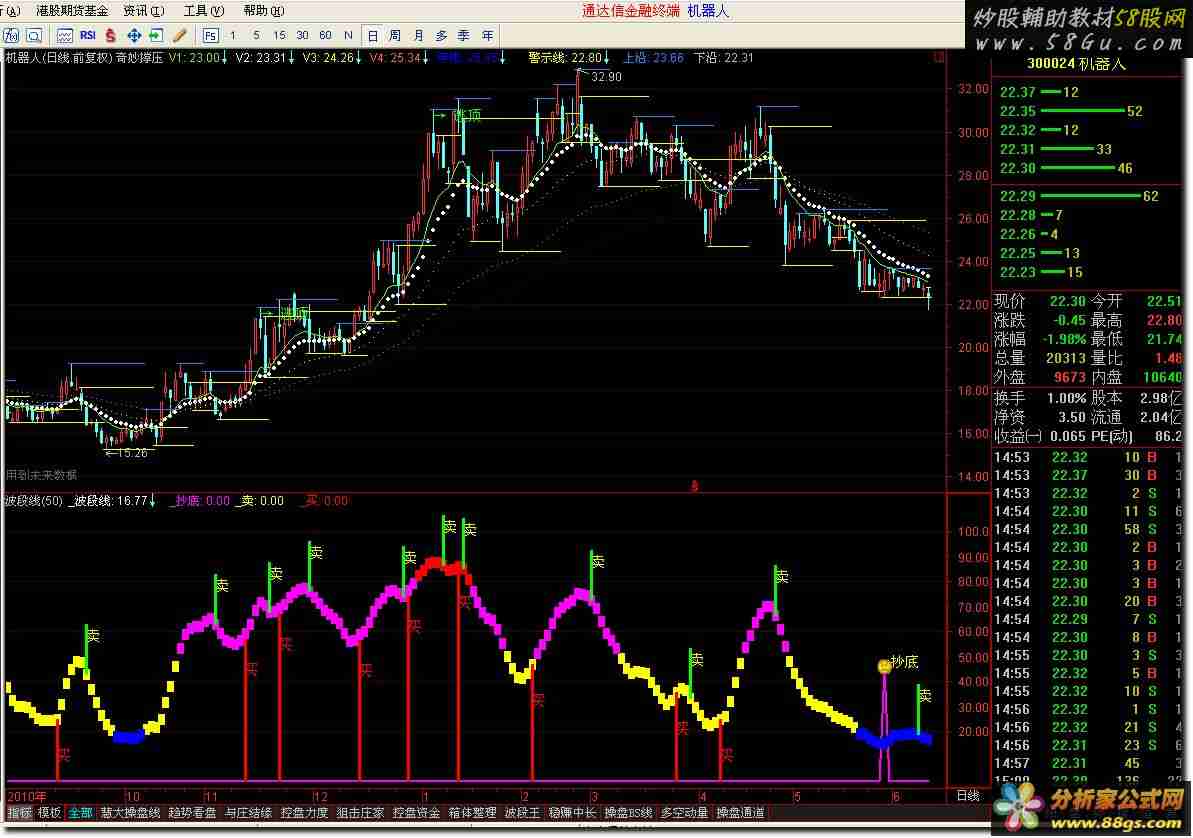Click the yellow 抄底 signal marker

click(884, 666)
